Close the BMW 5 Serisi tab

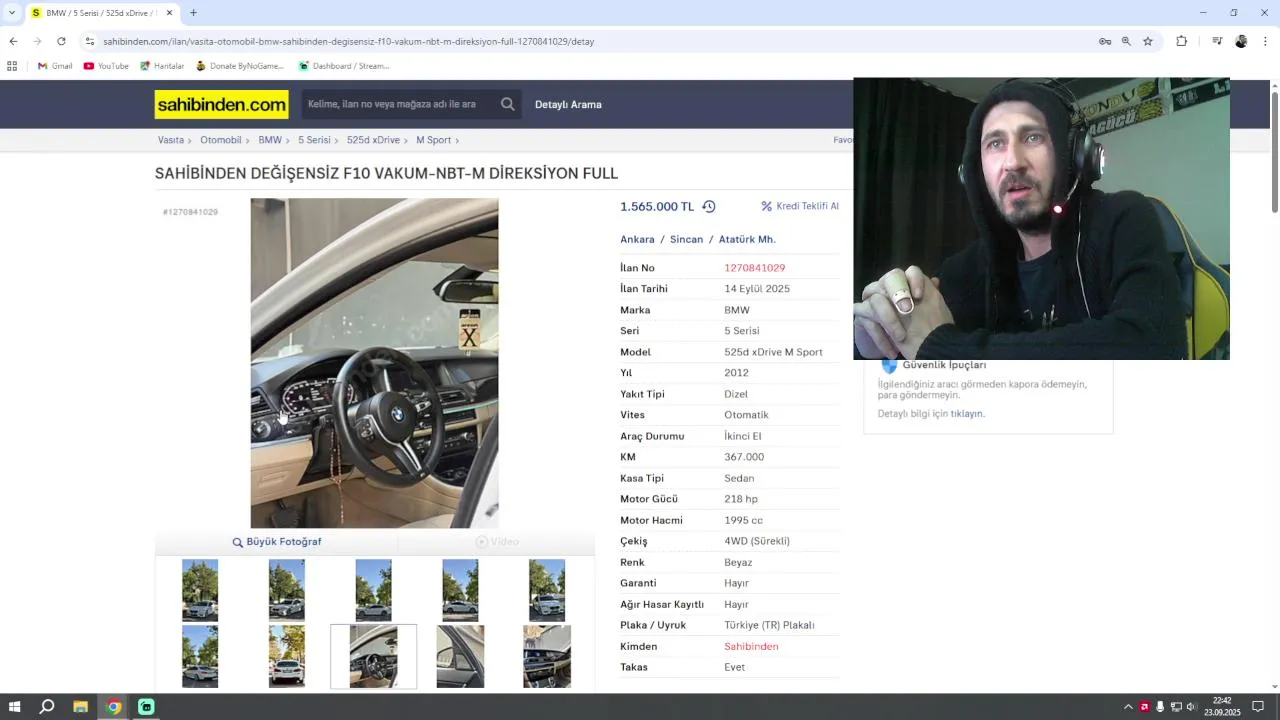(169, 13)
